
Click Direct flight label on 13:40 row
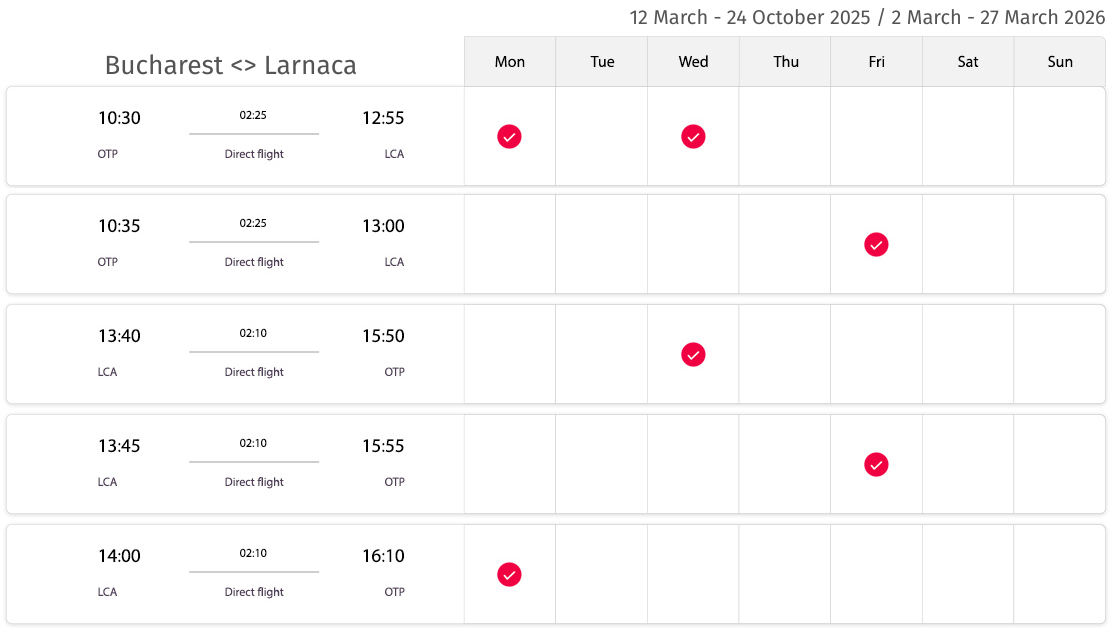[x=254, y=372]
